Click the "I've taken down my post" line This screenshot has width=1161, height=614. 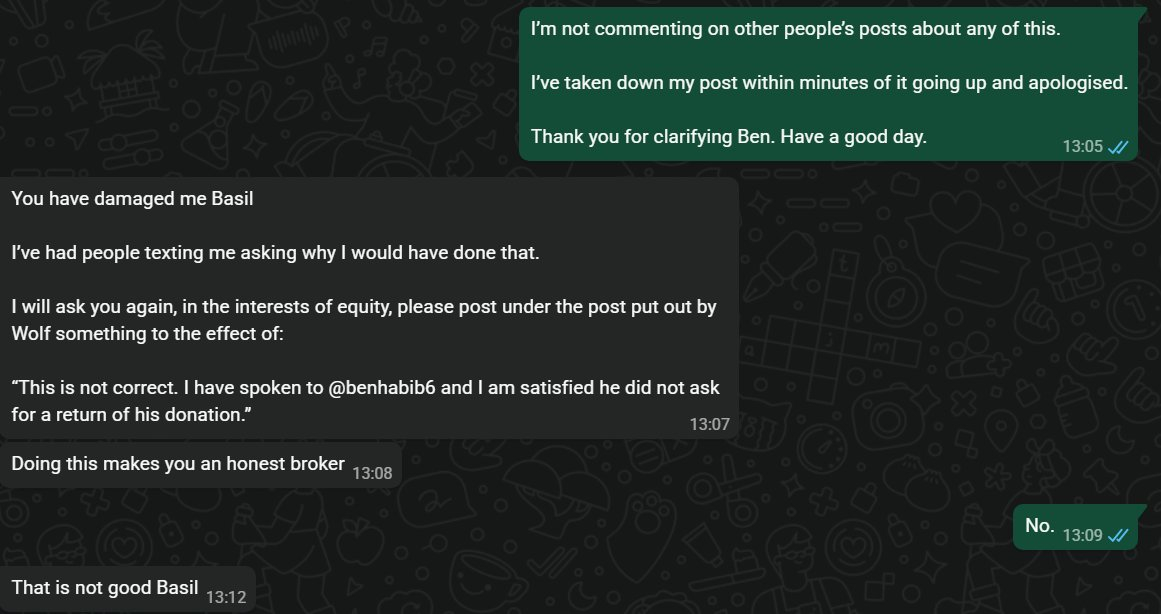pos(828,82)
